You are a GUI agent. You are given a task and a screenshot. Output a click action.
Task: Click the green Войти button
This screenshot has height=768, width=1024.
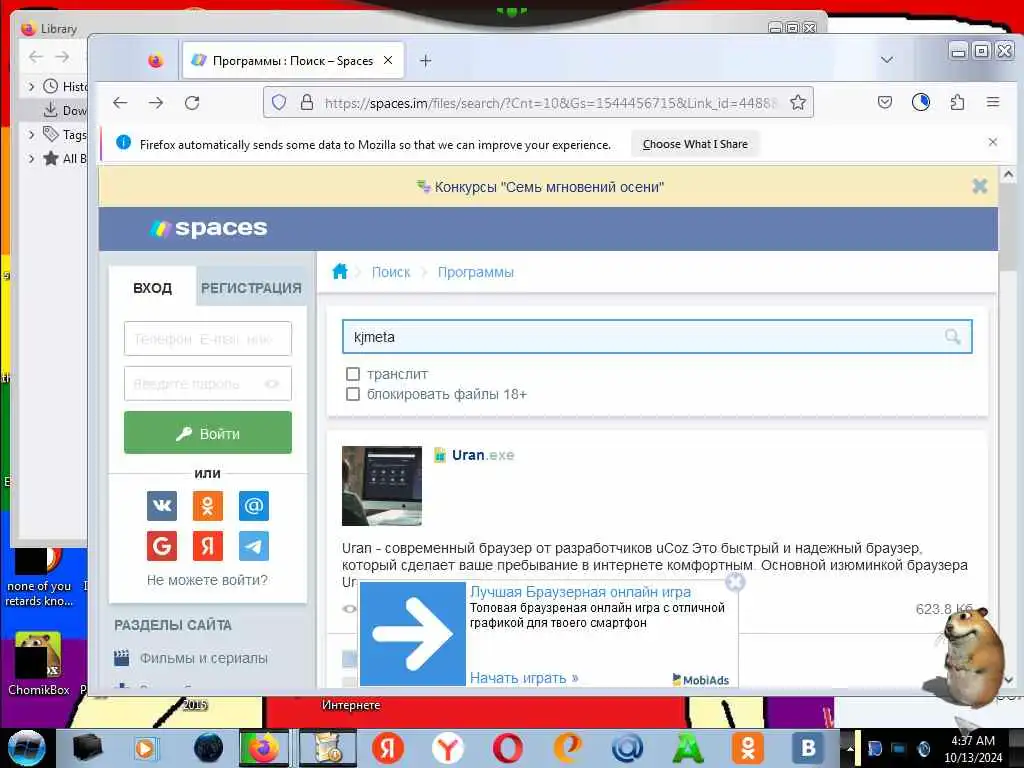208,433
